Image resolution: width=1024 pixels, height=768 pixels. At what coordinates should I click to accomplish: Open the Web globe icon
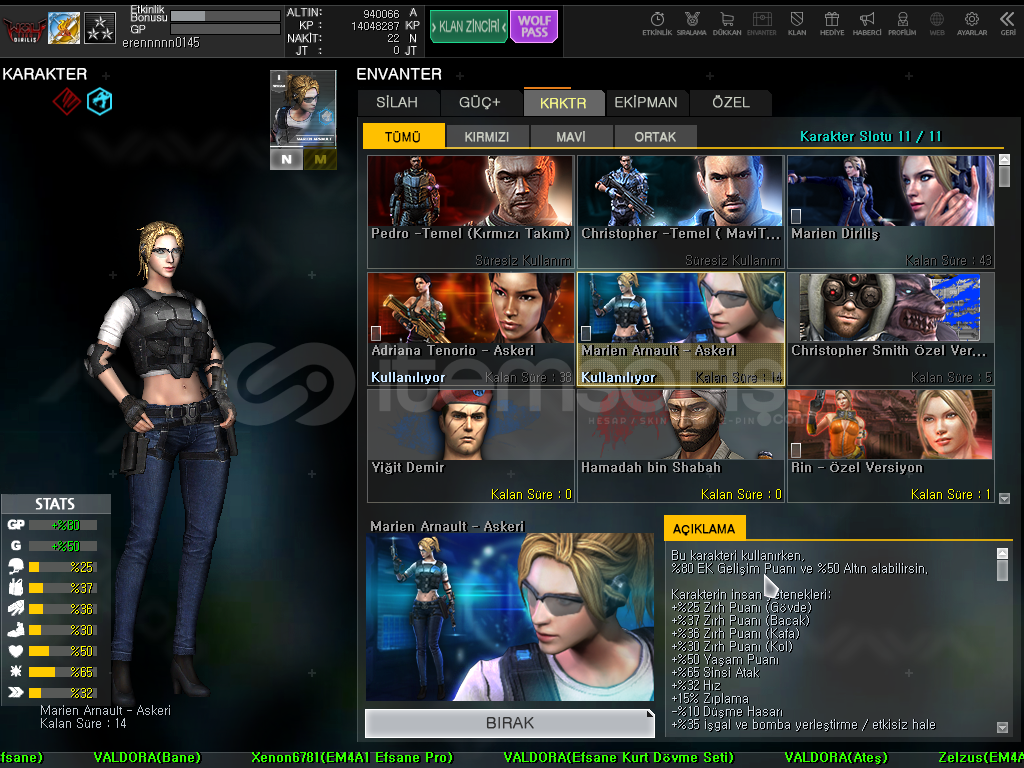[936, 24]
